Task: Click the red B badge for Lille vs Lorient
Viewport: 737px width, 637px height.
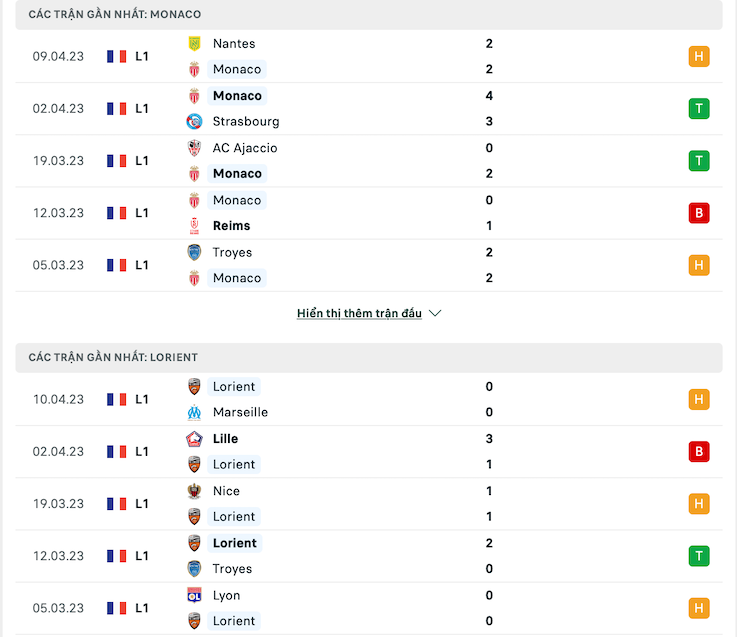Action: (x=699, y=451)
